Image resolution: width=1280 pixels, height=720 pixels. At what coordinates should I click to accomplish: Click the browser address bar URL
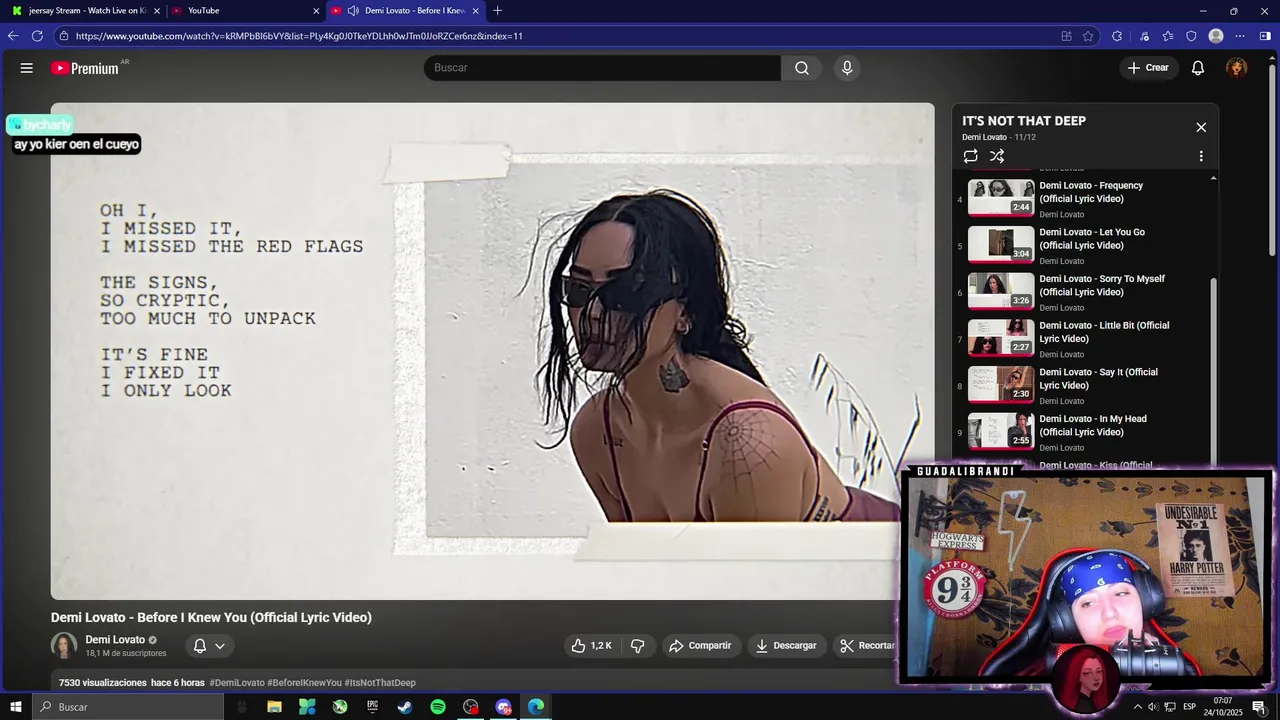point(299,36)
